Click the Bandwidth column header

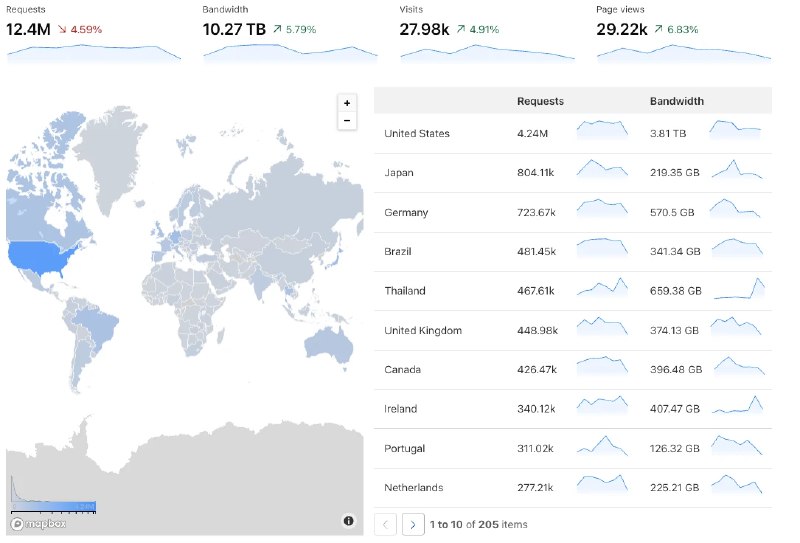click(x=676, y=101)
